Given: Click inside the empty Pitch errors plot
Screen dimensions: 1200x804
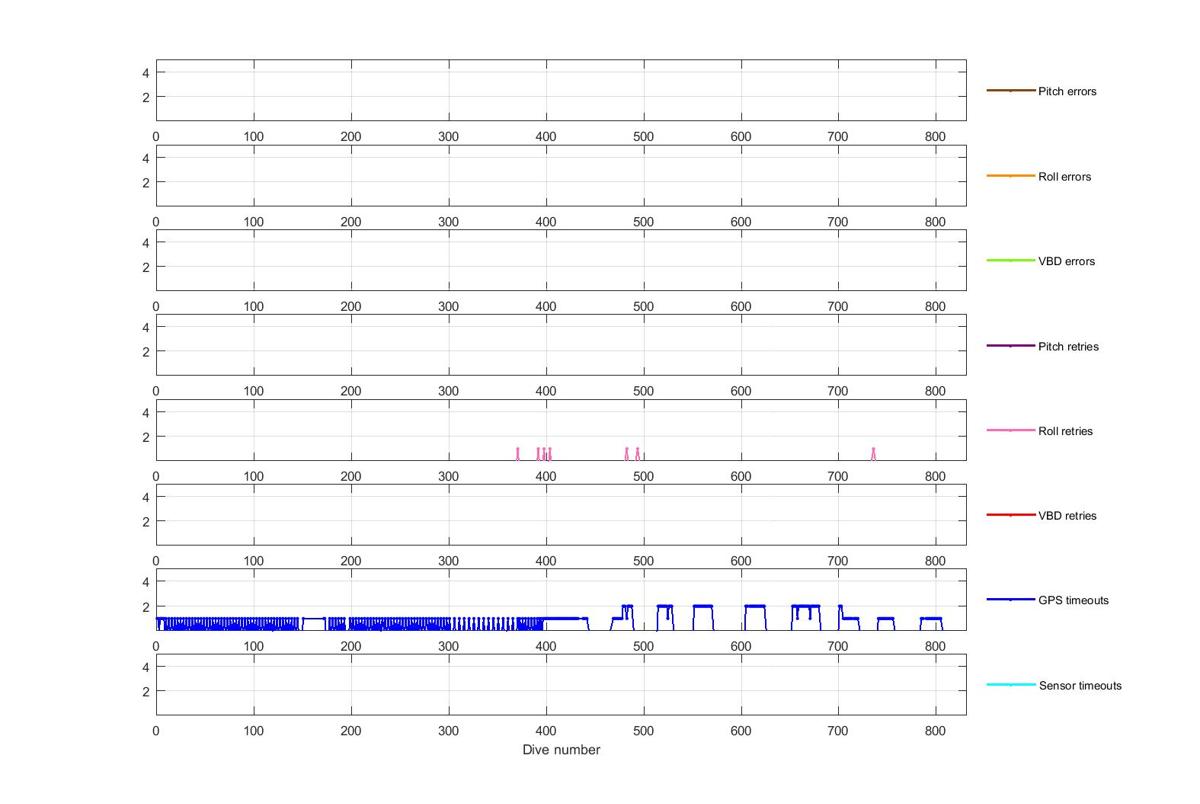Looking at the screenshot, I should (x=561, y=90).
